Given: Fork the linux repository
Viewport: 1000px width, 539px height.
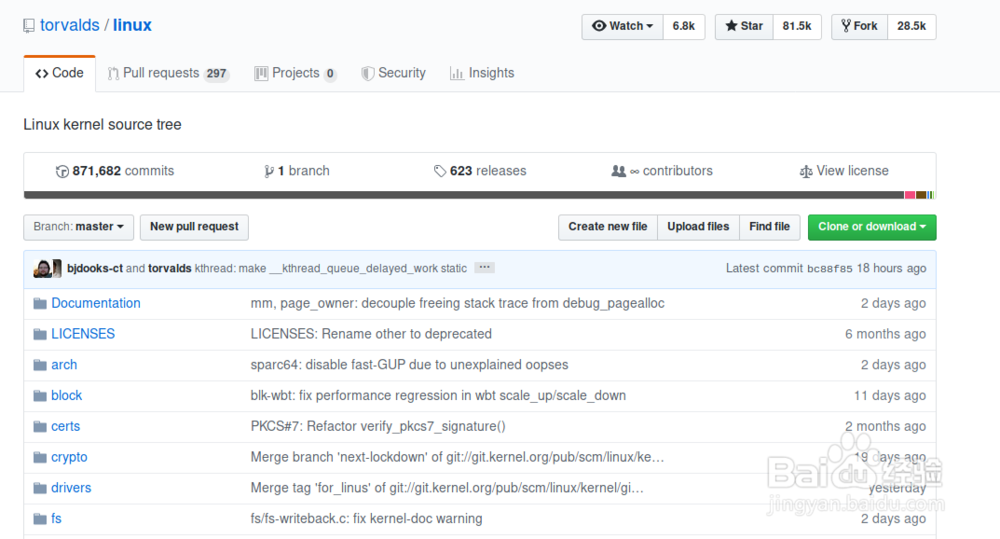Looking at the screenshot, I should (859, 26).
